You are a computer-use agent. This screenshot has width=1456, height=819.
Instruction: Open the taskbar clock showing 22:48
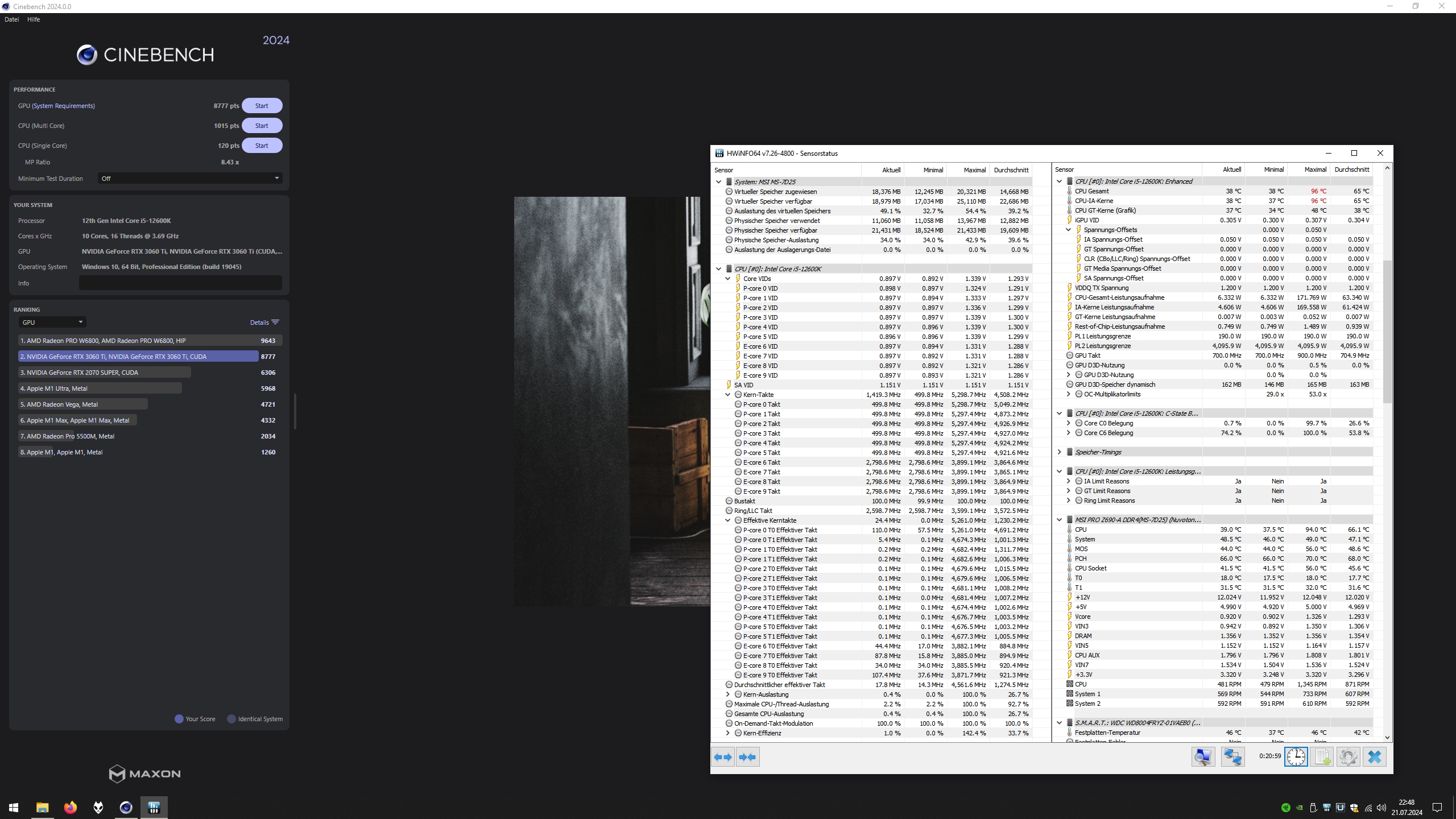(x=1407, y=807)
